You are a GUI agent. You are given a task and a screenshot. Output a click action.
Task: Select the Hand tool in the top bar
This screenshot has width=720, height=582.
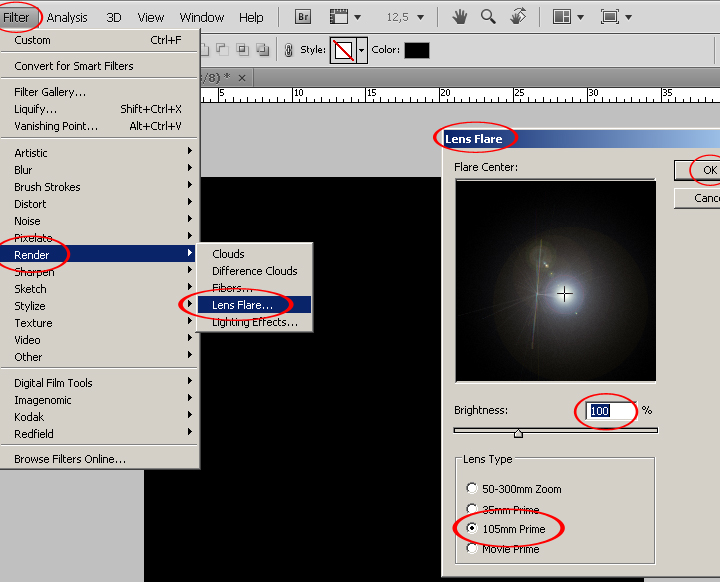[460, 17]
